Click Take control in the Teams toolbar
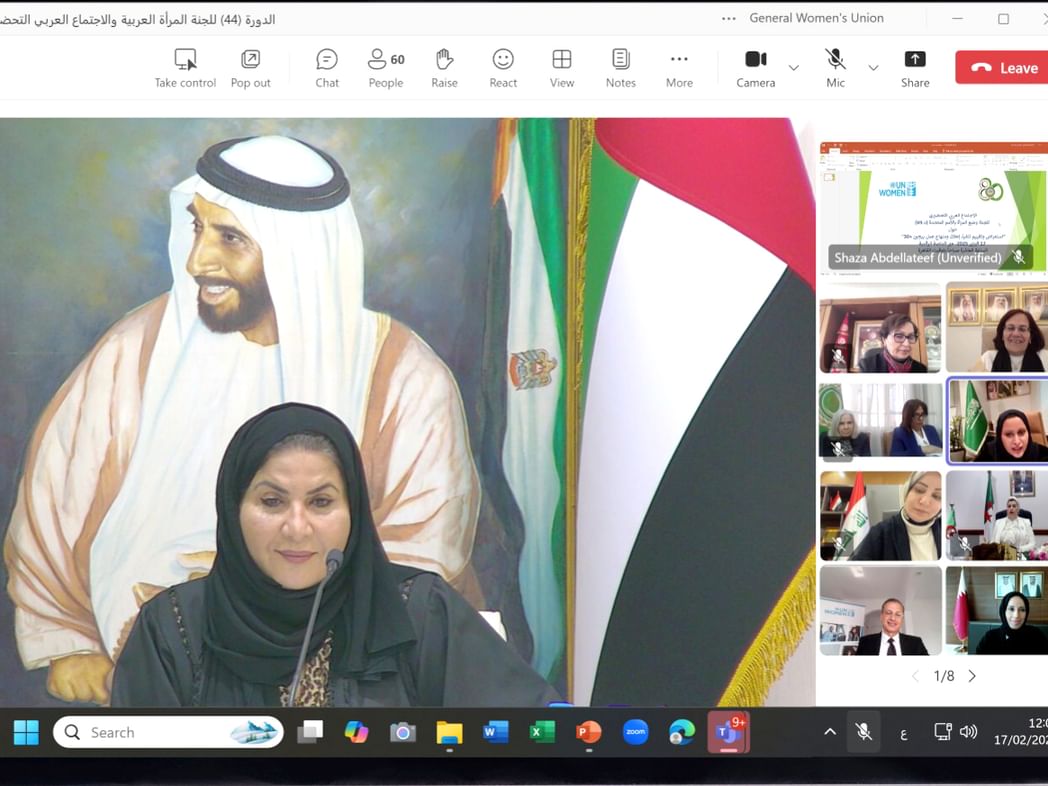The height and width of the screenshot is (786, 1048). coord(185,68)
